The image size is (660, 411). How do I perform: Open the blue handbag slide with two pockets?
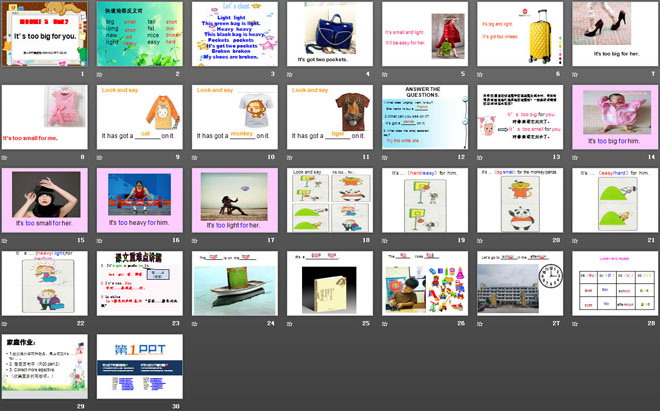click(328, 33)
